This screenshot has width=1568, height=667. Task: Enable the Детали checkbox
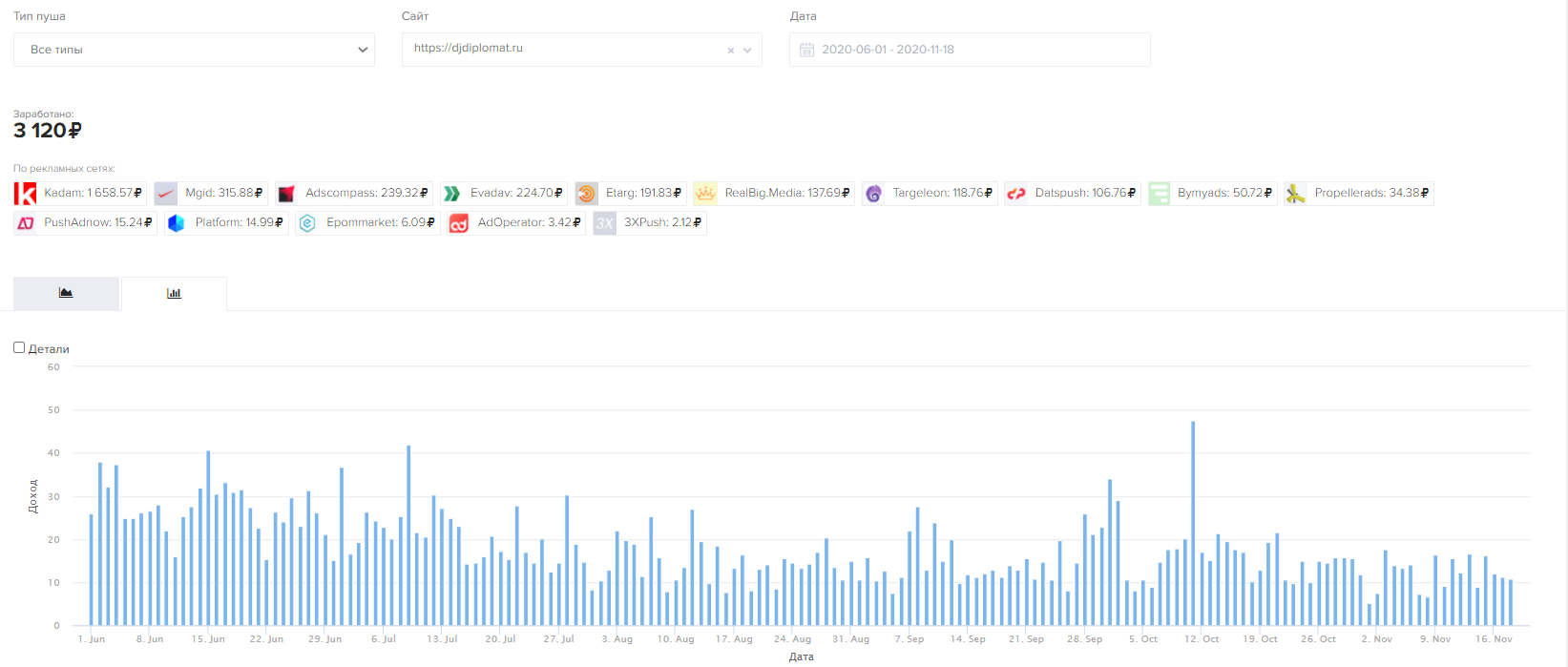[19, 347]
